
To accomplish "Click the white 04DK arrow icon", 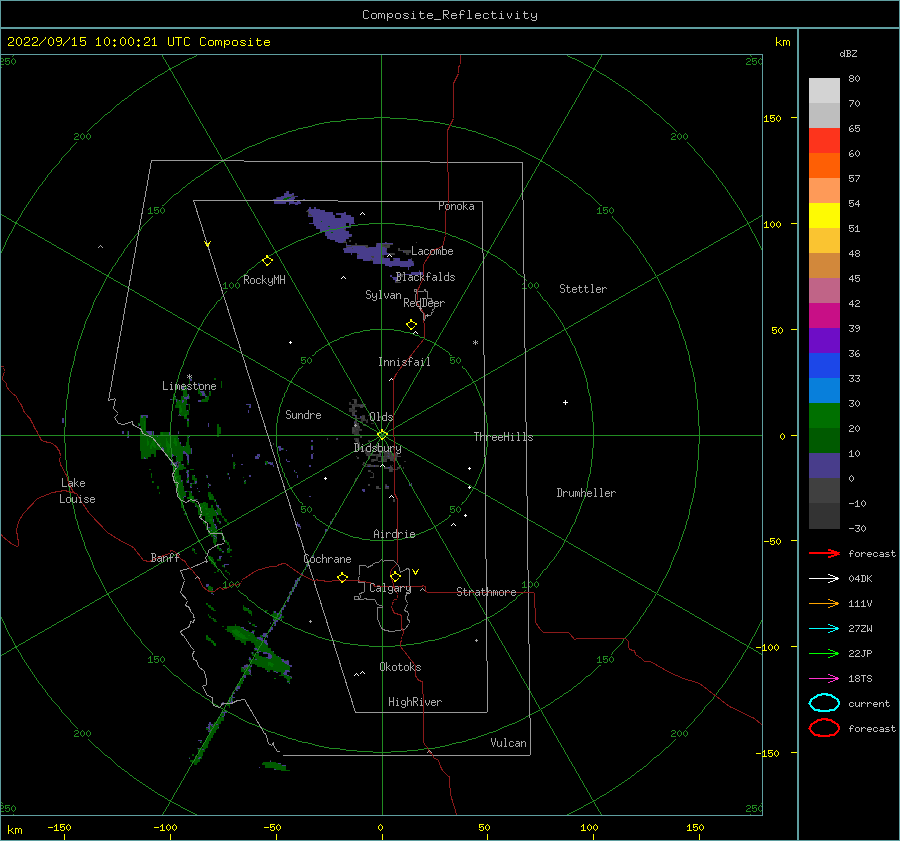I will click(824, 578).
